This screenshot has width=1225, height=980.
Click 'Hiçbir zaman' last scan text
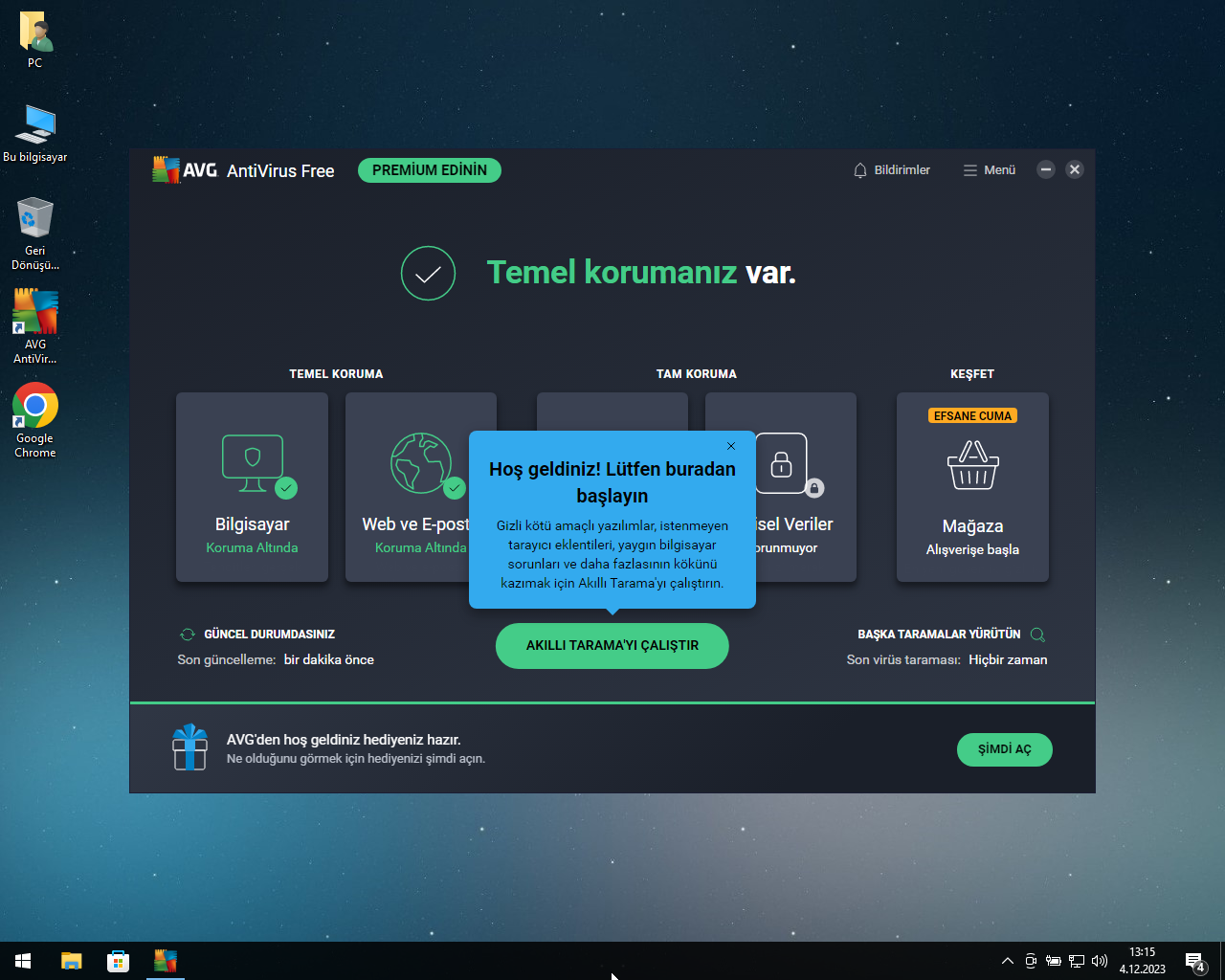pyautogui.click(x=1008, y=659)
